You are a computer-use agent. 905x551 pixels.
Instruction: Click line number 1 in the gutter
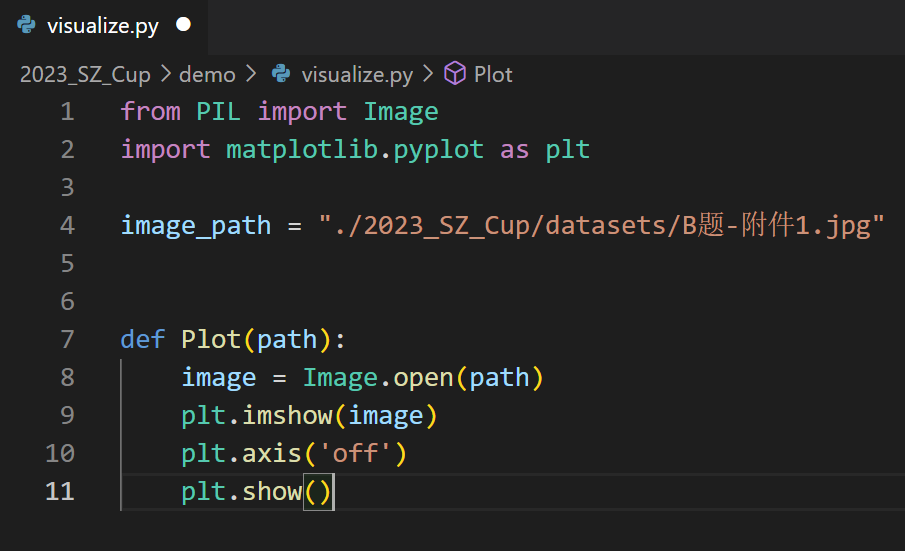pyautogui.click(x=68, y=111)
